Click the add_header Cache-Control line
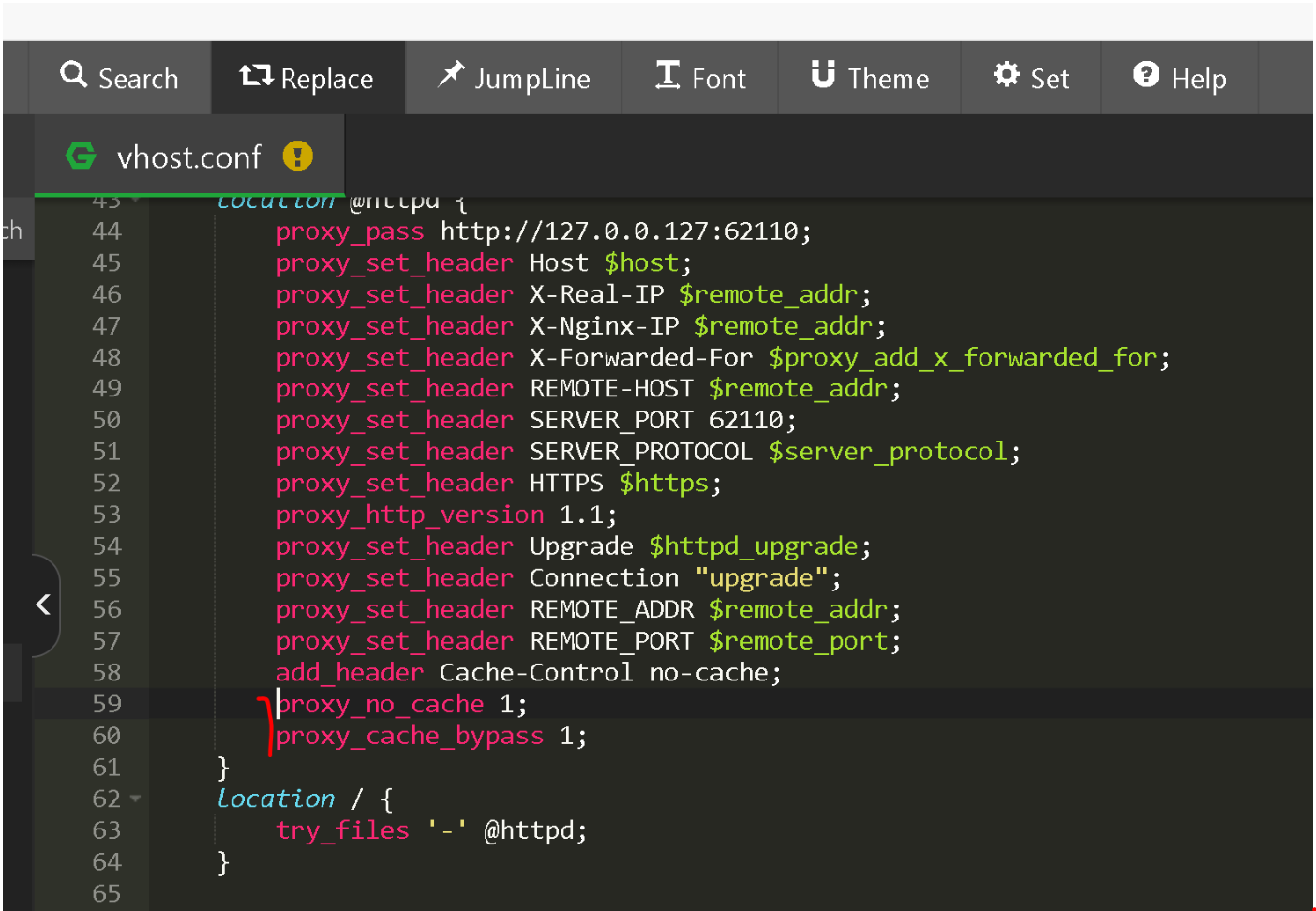This screenshot has width=1316, height=911. (x=528, y=673)
